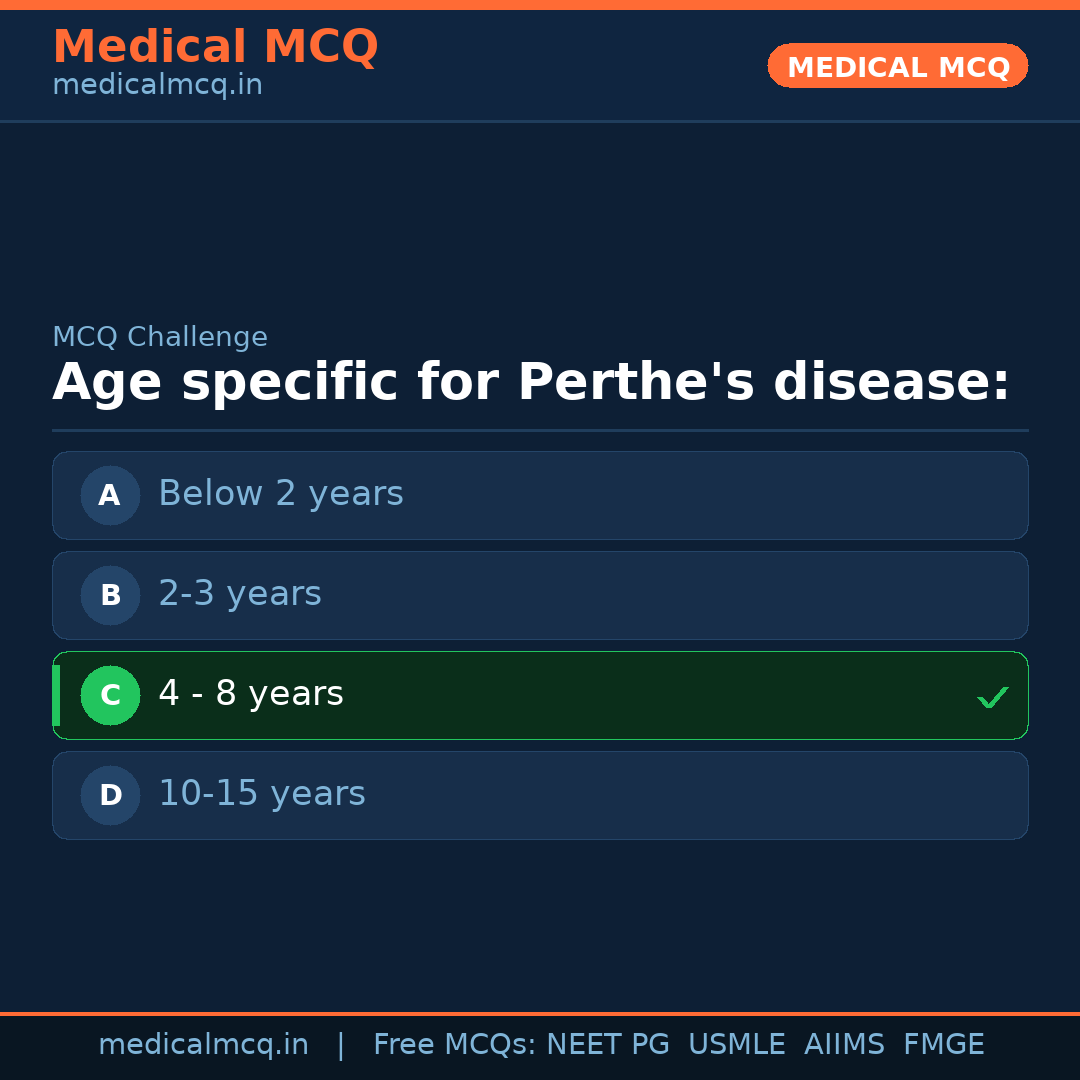The image size is (1080, 1080).
Task: Click the letter A circle icon
Action: tap(110, 495)
